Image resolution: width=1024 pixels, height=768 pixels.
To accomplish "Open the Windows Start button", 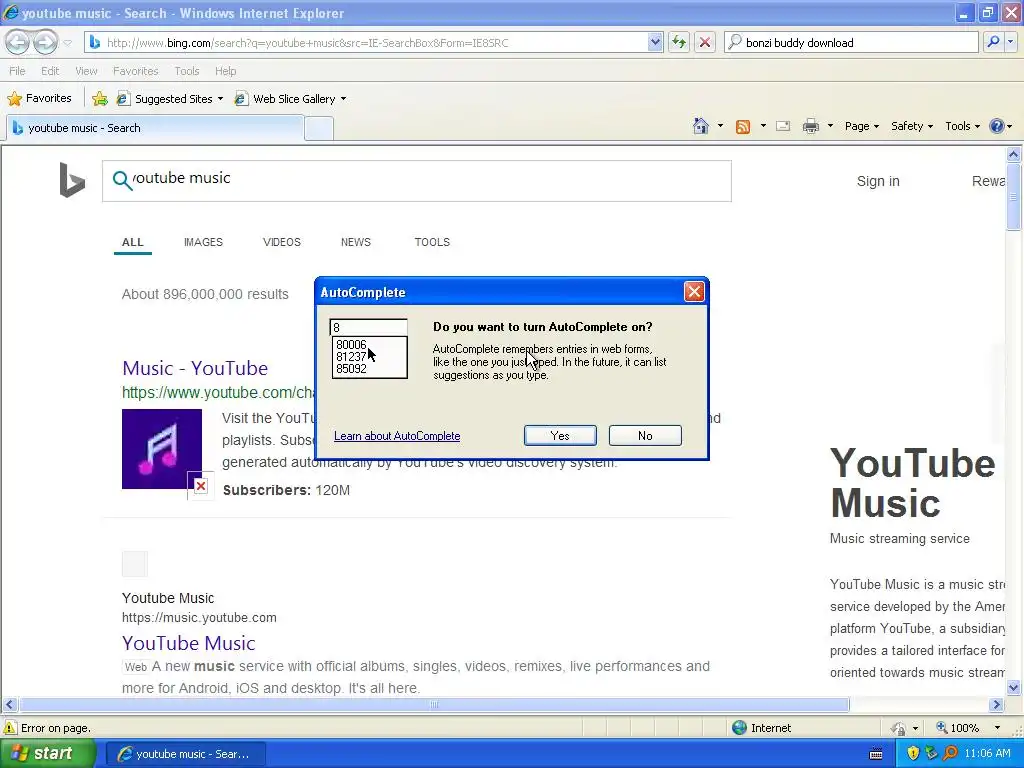I will tap(47, 753).
